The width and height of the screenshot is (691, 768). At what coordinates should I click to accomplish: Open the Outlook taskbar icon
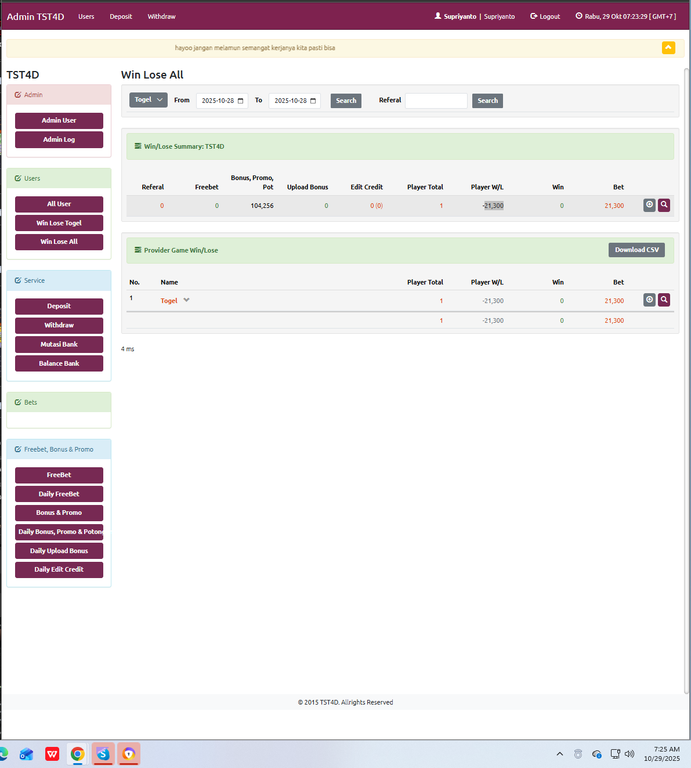point(26,754)
